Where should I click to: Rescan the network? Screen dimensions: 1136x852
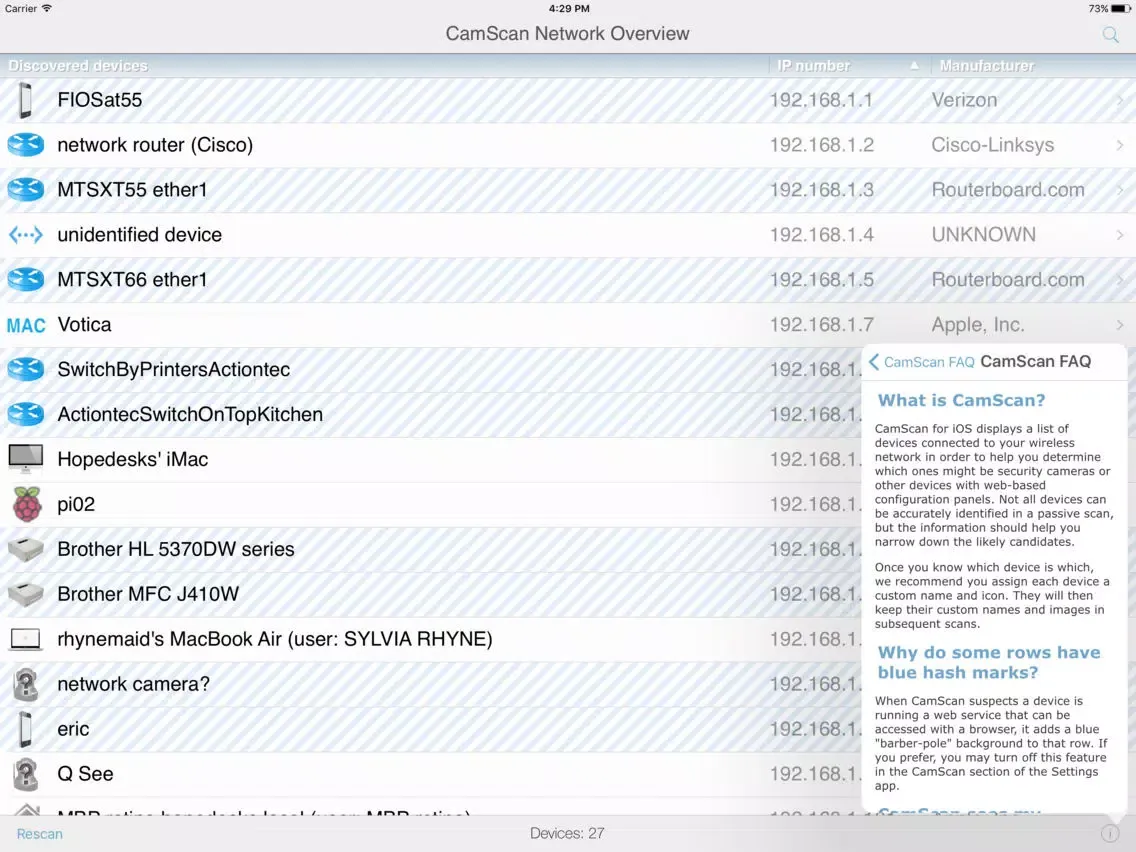tap(40, 834)
